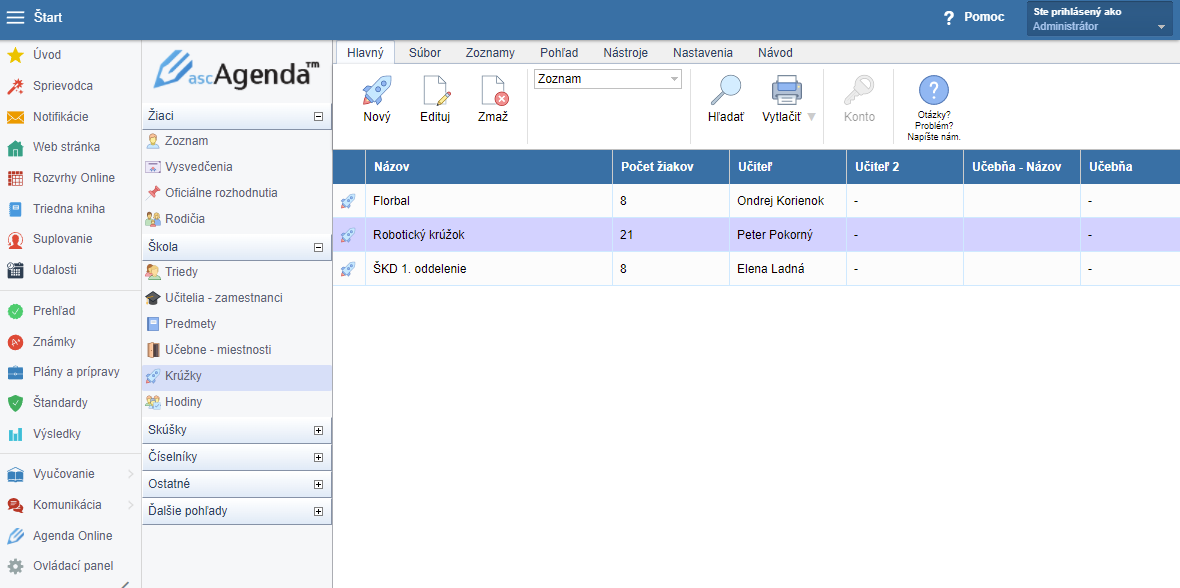Image resolution: width=1180 pixels, height=588 pixels.
Task: Open the Vytlačiť dropdown arrow
Action: [811, 117]
